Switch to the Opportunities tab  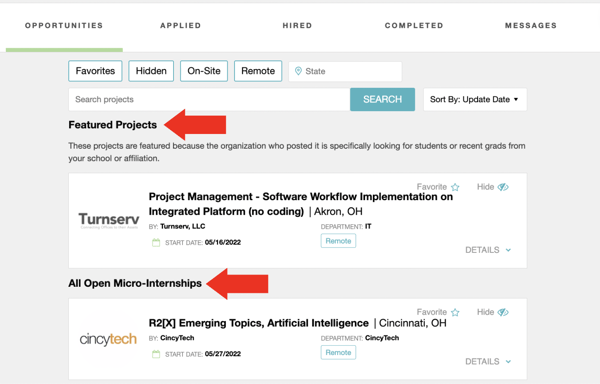tap(64, 26)
